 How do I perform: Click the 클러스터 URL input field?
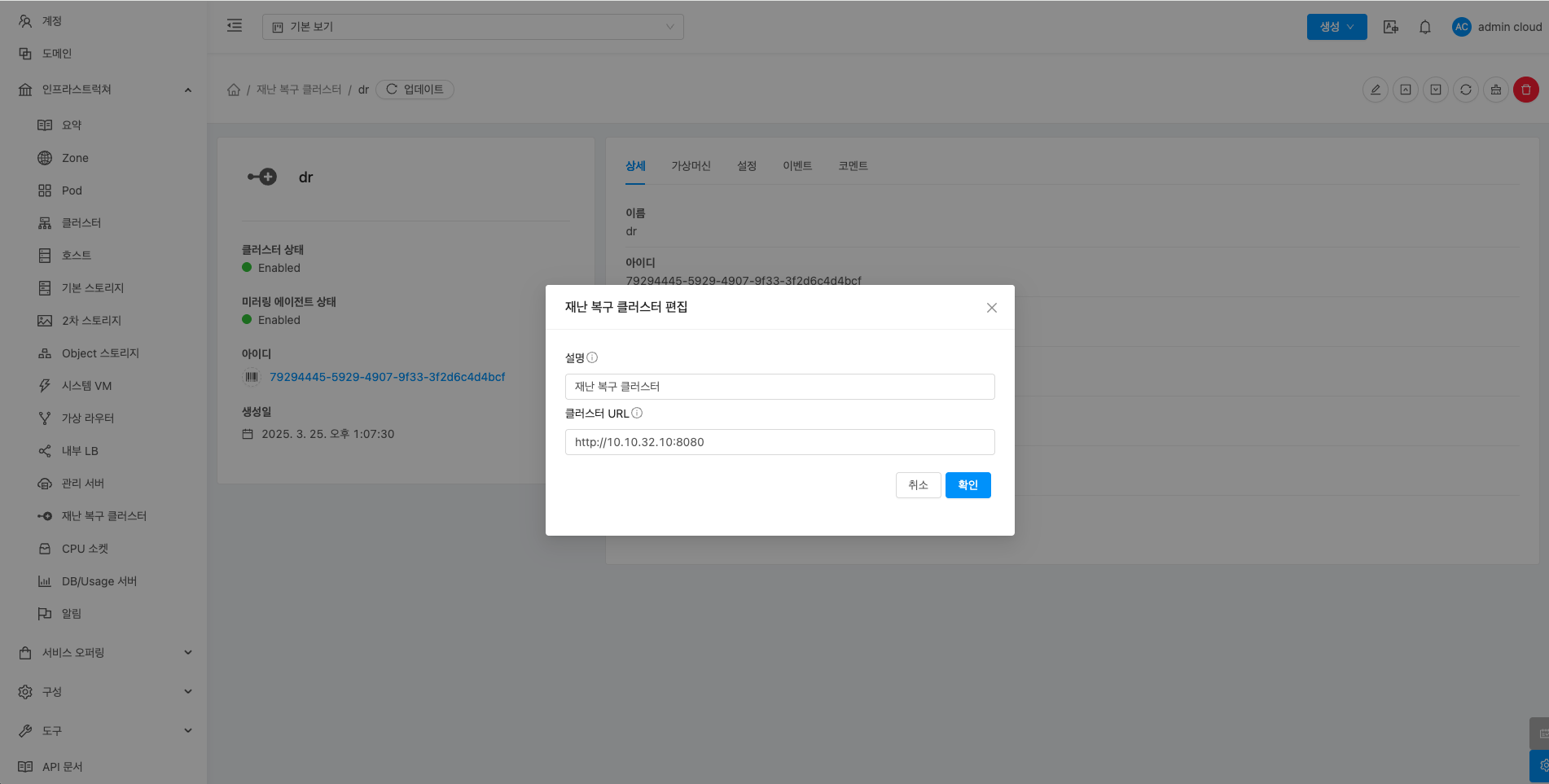(779, 442)
